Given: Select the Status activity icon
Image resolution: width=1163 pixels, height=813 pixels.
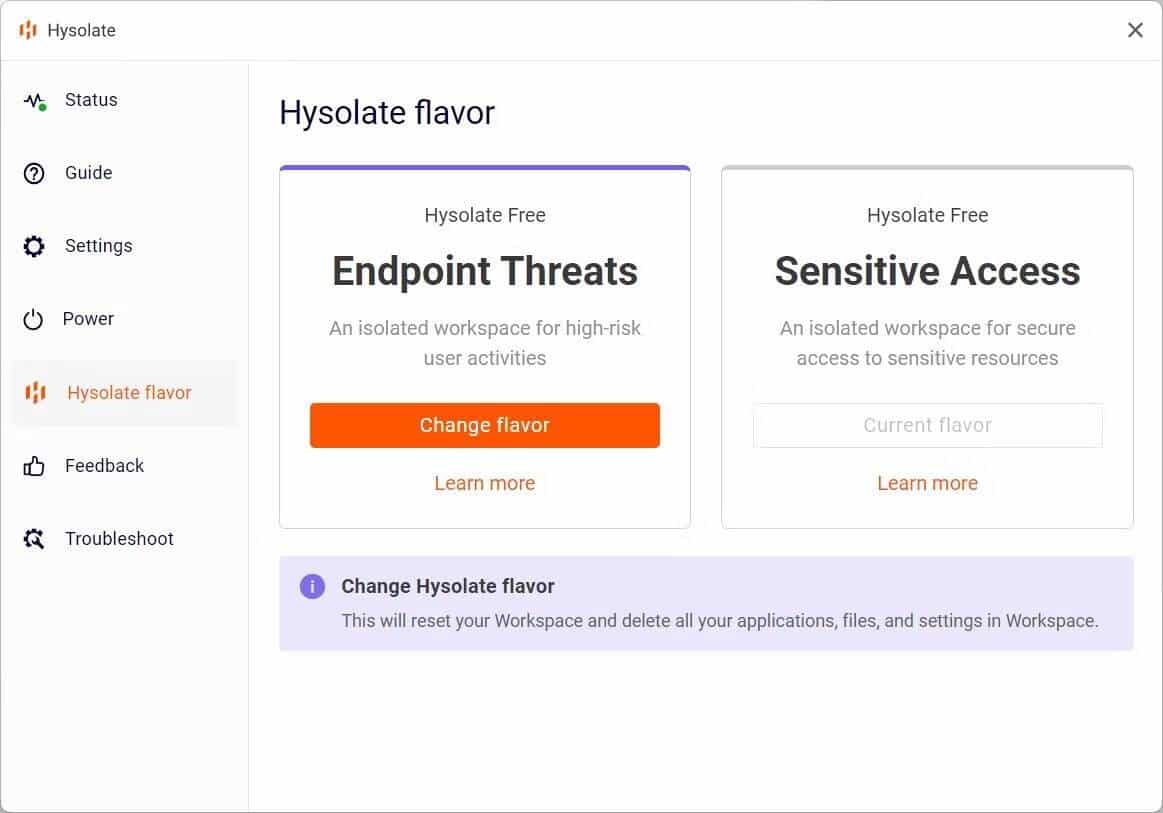Looking at the screenshot, I should point(33,99).
